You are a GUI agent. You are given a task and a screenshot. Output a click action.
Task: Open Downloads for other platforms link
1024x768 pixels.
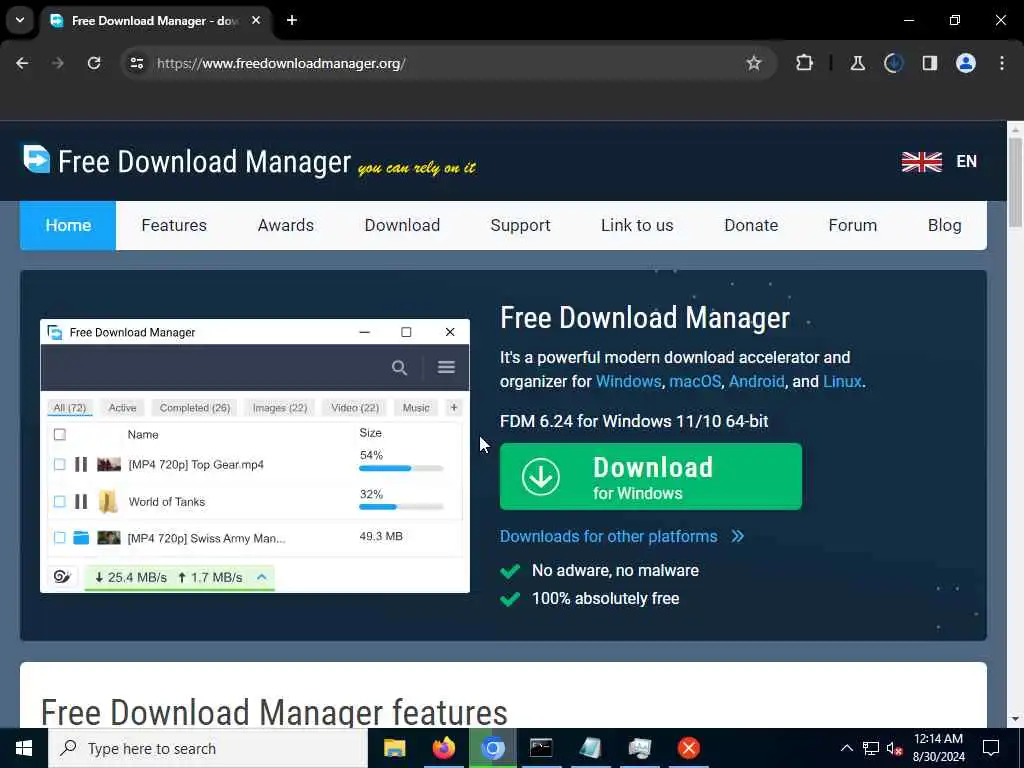tap(621, 536)
